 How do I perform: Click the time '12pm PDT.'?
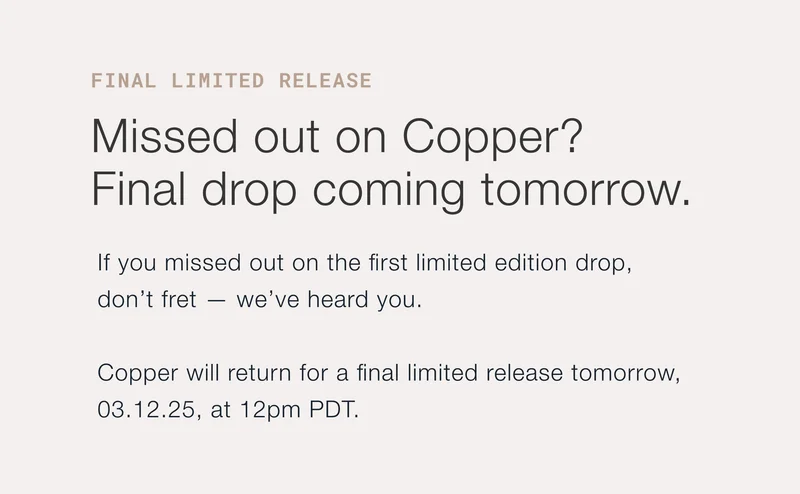[298, 410]
